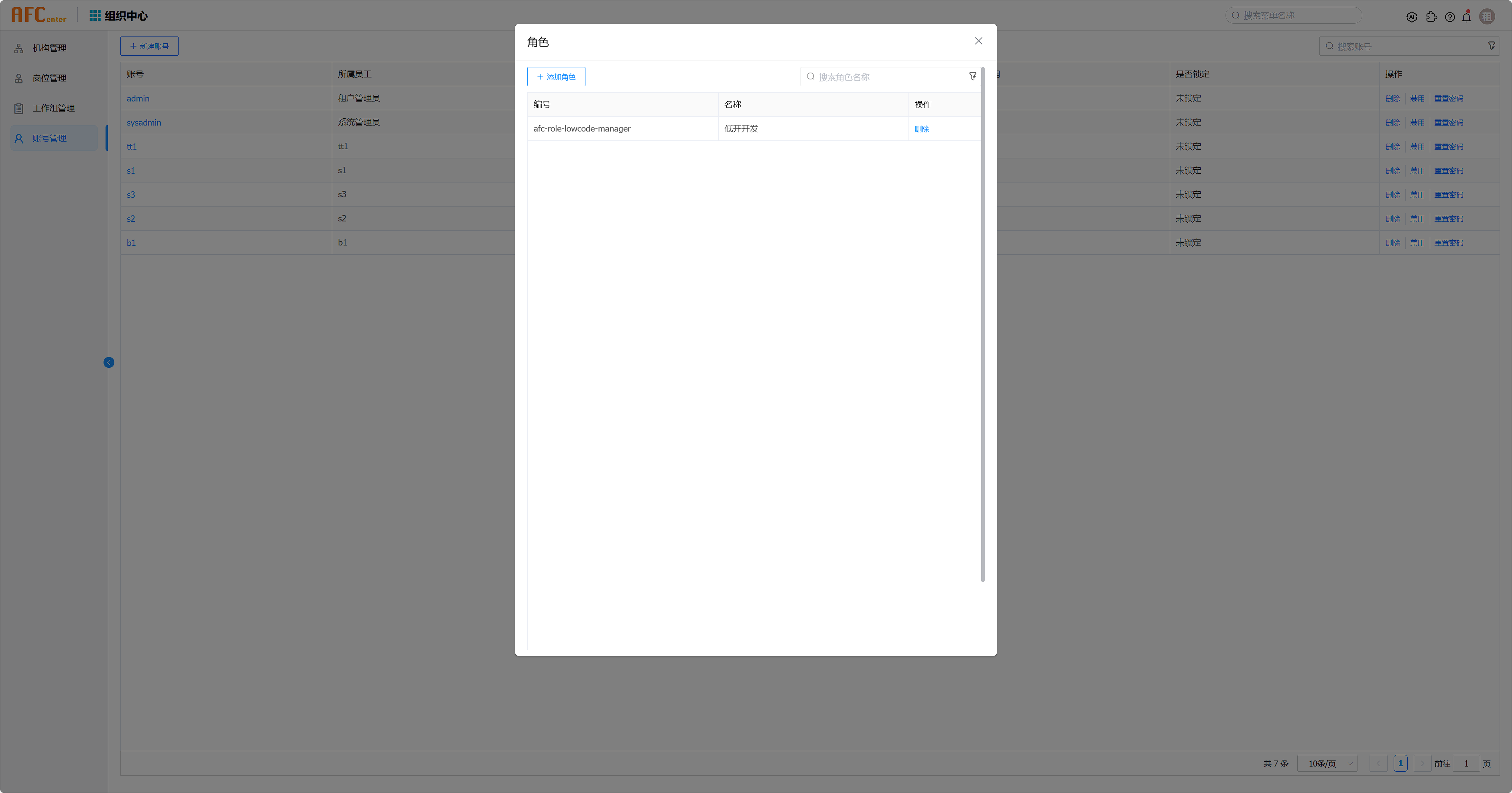Click the filter icon in role search box
This screenshot has height=793, width=1512.
coord(973,76)
